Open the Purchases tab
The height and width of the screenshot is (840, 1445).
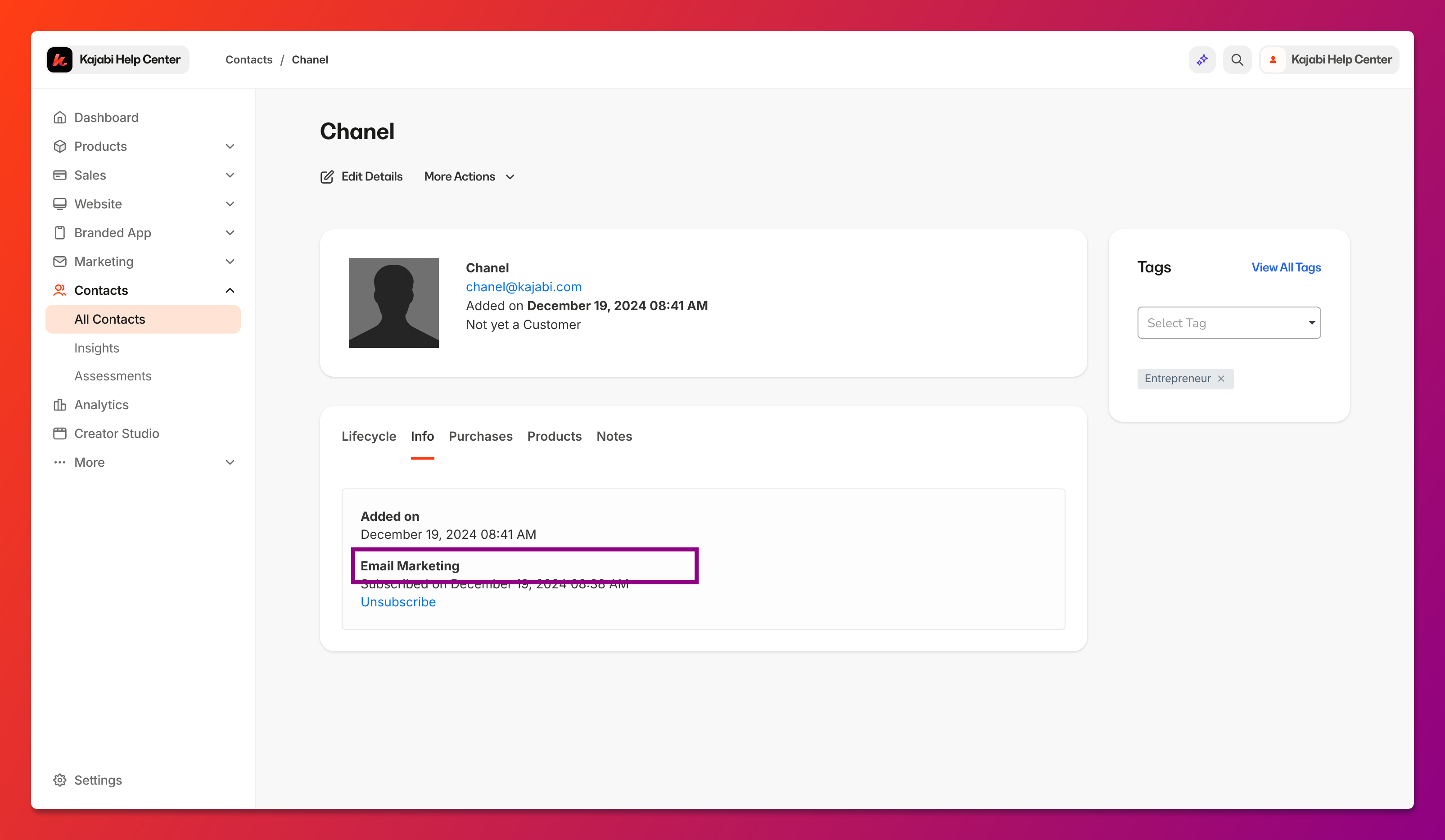click(480, 436)
